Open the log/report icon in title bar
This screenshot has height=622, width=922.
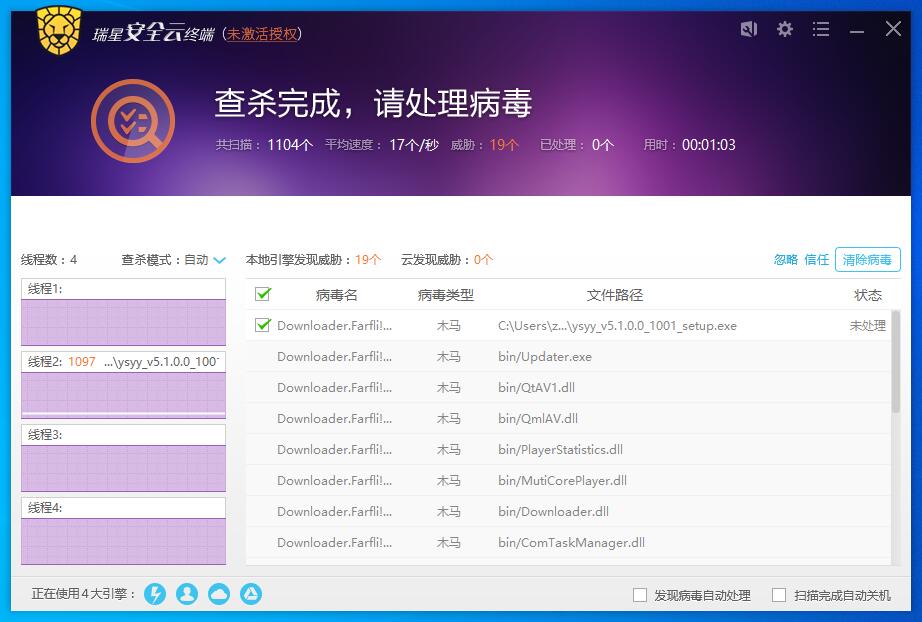(x=749, y=29)
